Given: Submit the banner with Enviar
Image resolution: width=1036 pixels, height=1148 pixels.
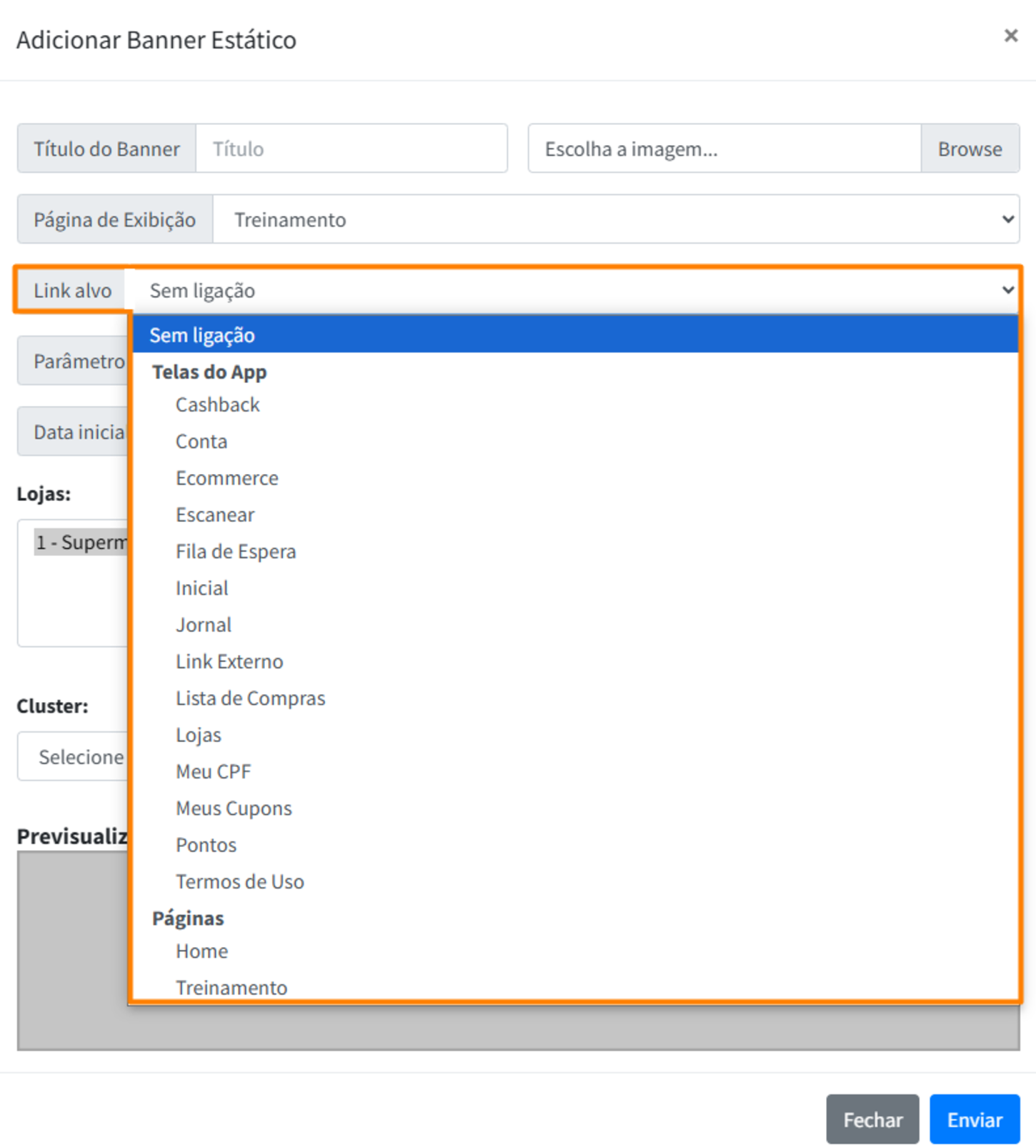Looking at the screenshot, I should tap(974, 1119).
